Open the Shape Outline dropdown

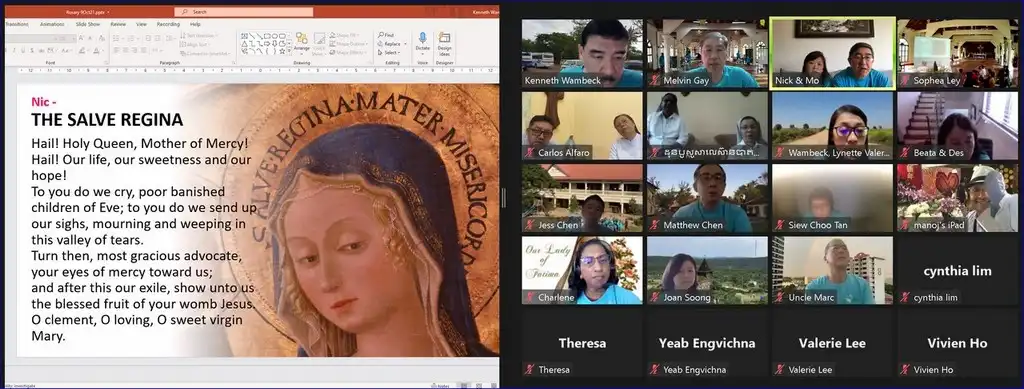(x=349, y=44)
